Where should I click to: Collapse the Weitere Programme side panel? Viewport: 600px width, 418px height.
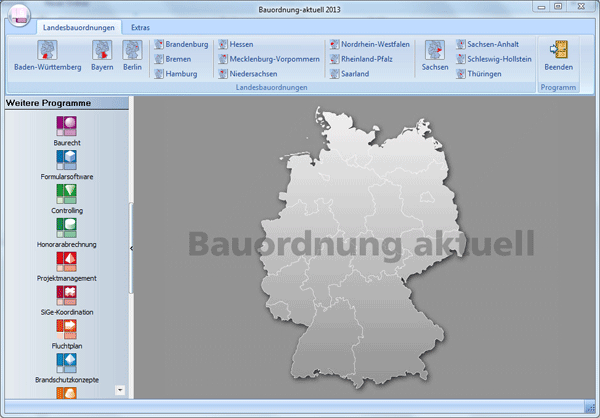132,248
